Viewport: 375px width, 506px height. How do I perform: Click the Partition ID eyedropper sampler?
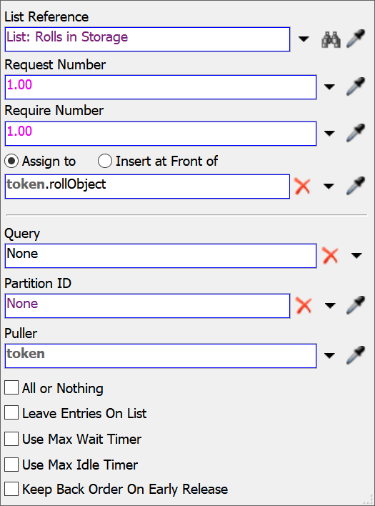356,305
